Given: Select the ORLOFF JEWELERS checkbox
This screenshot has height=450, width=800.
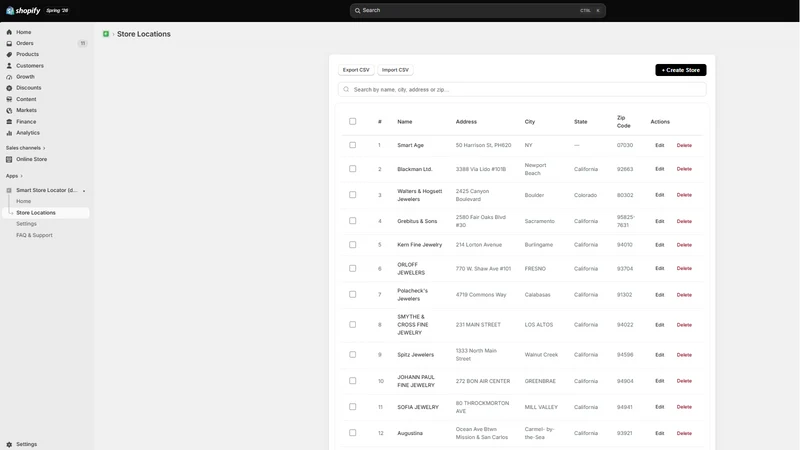Looking at the screenshot, I should point(353,268).
